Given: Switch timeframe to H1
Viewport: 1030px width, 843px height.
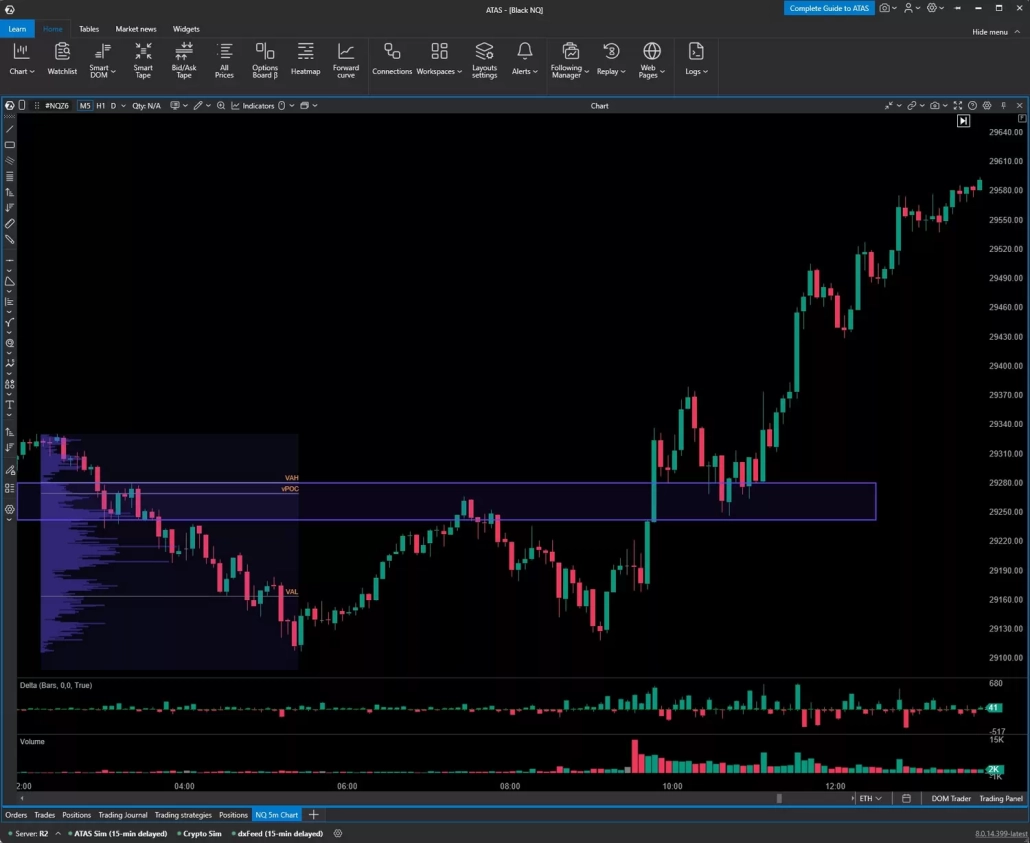Looking at the screenshot, I should click(x=101, y=105).
